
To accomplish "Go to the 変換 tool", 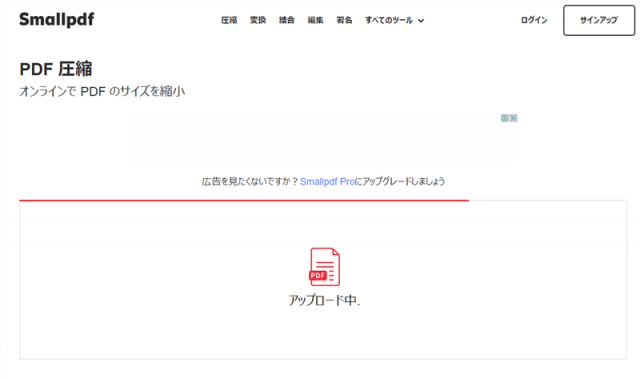I will pyautogui.click(x=258, y=20).
